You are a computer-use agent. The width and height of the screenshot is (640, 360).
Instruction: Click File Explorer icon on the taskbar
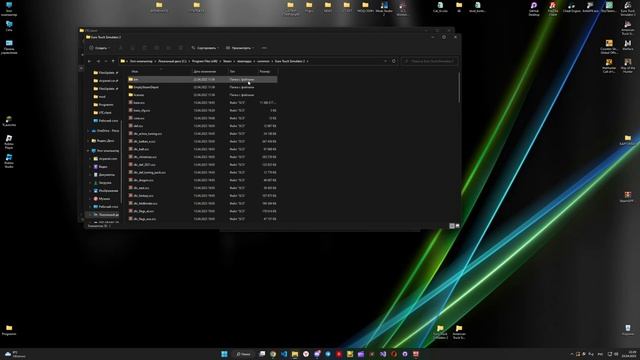tap(295, 354)
